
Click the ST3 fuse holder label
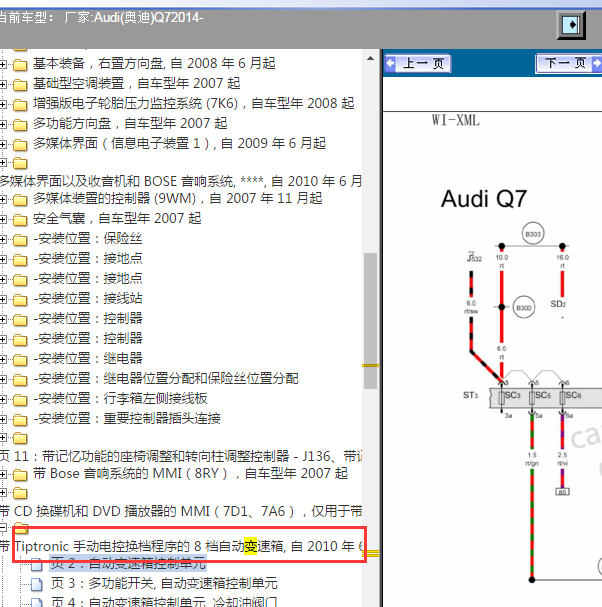[x=470, y=395]
